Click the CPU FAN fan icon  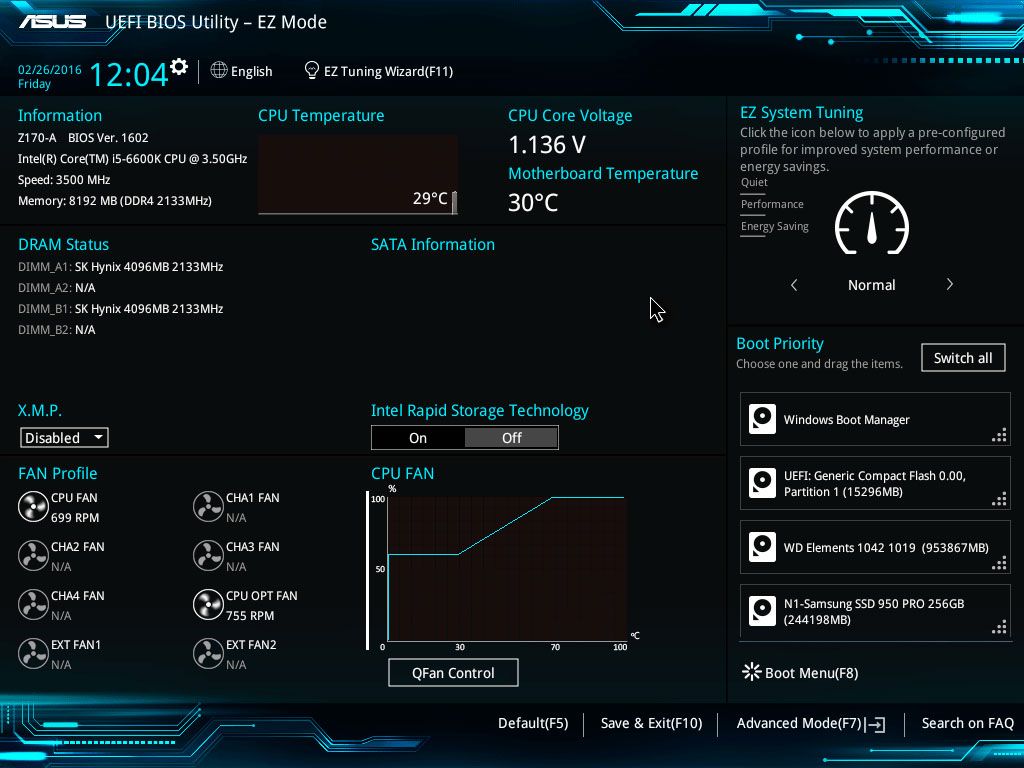click(33, 507)
